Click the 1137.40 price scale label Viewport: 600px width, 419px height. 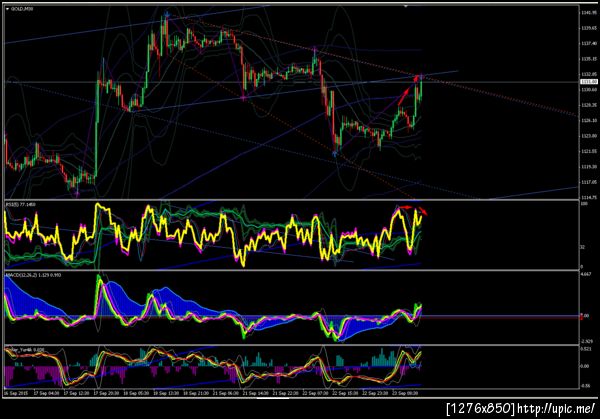coord(589,44)
